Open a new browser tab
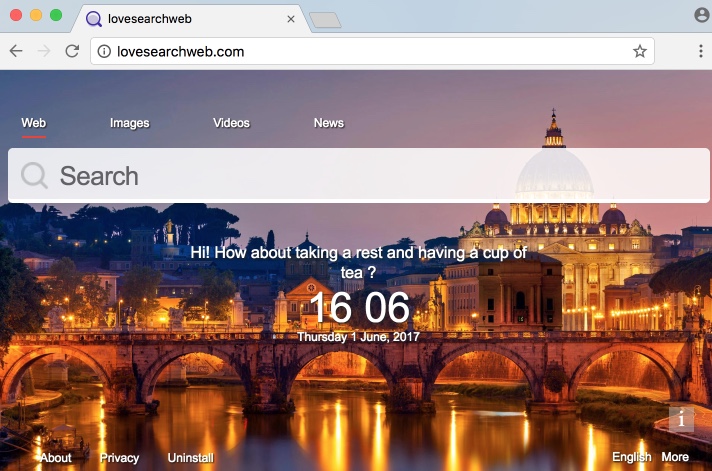Viewport: 712px width, 471px height. [325, 20]
